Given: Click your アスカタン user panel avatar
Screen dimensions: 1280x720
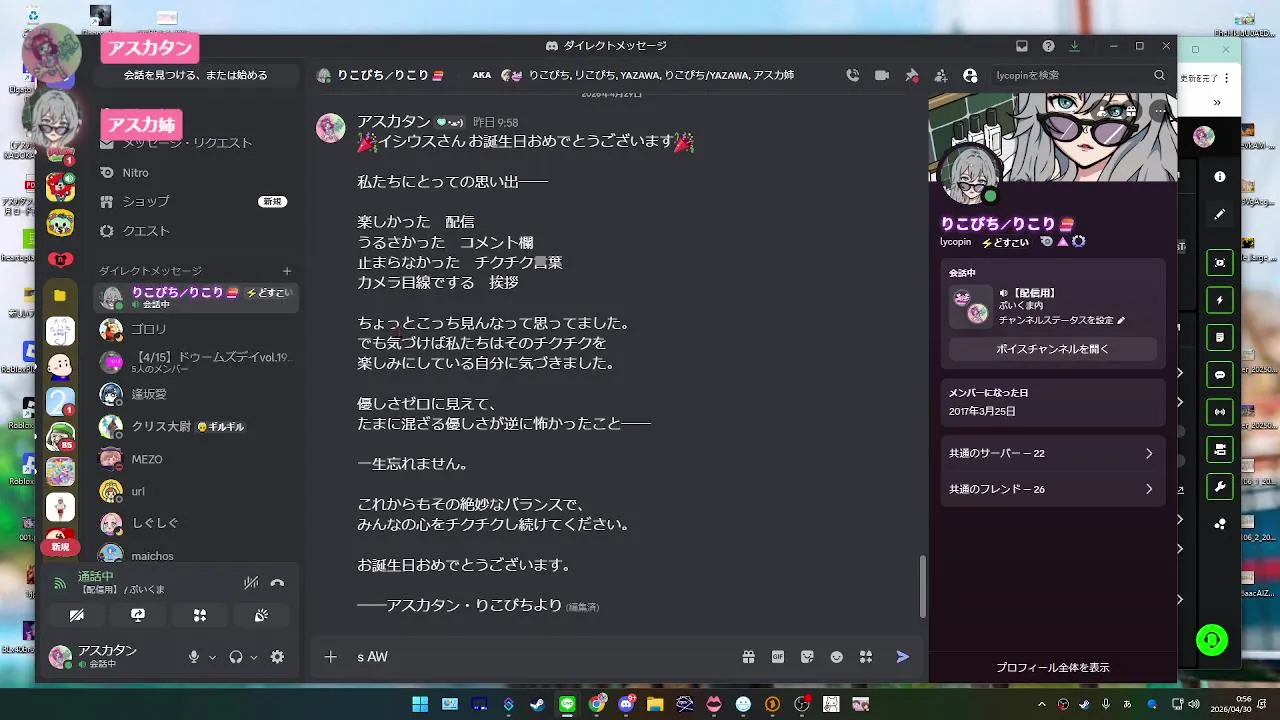Looking at the screenshot, I should click(x=61, y=657).
